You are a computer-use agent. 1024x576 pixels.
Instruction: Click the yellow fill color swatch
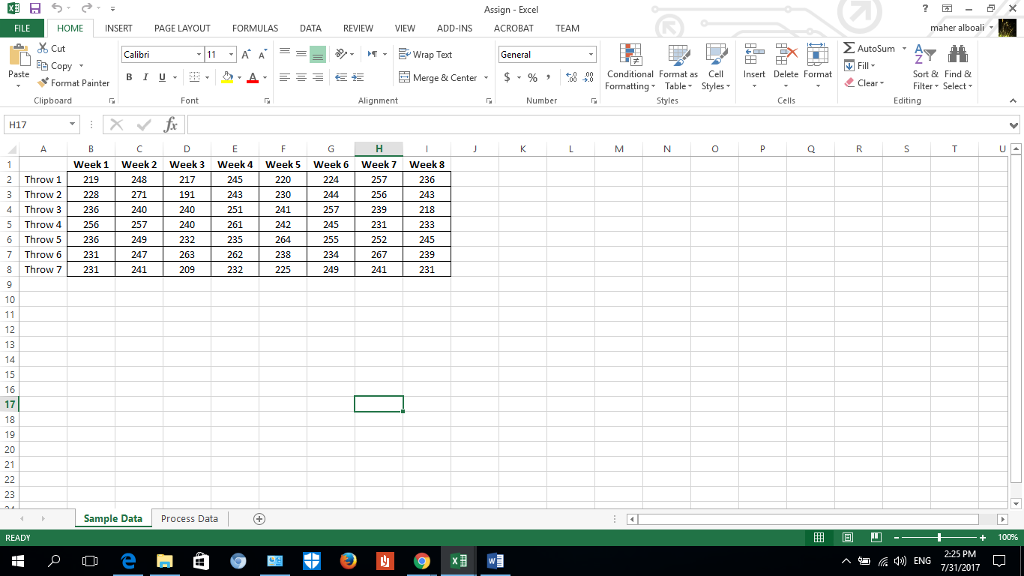click(227, 78)
